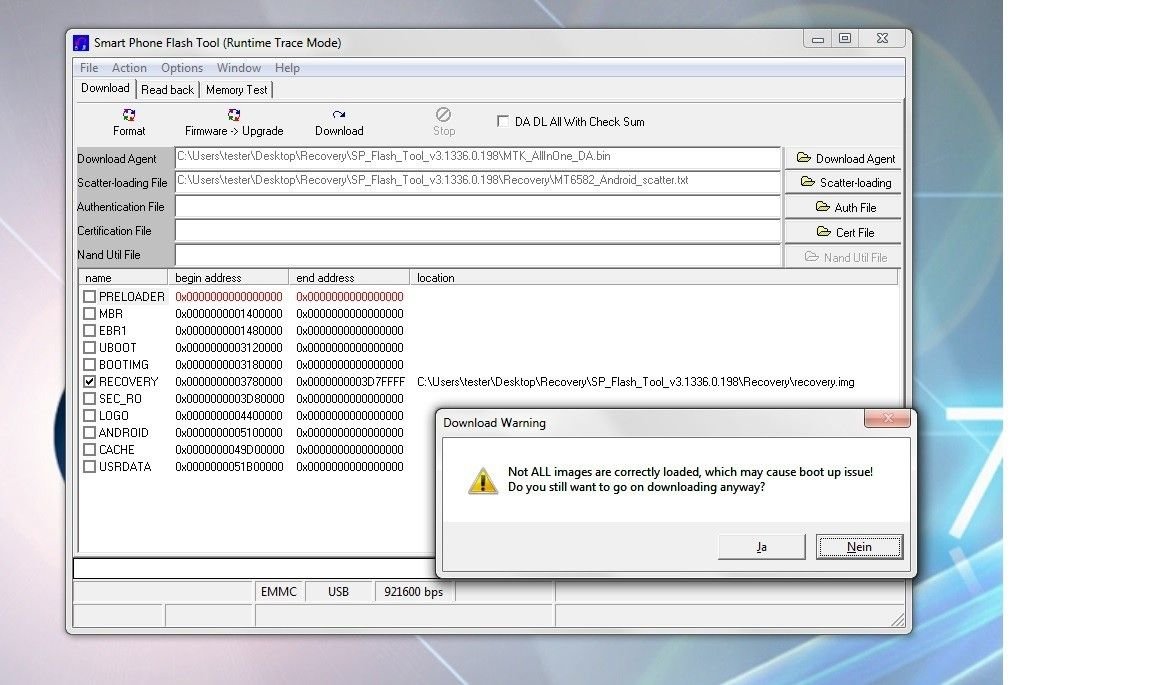Click the Scatter-loading File path field
Viewport: 1152px width, 685px height.
[x=478, y=182]
